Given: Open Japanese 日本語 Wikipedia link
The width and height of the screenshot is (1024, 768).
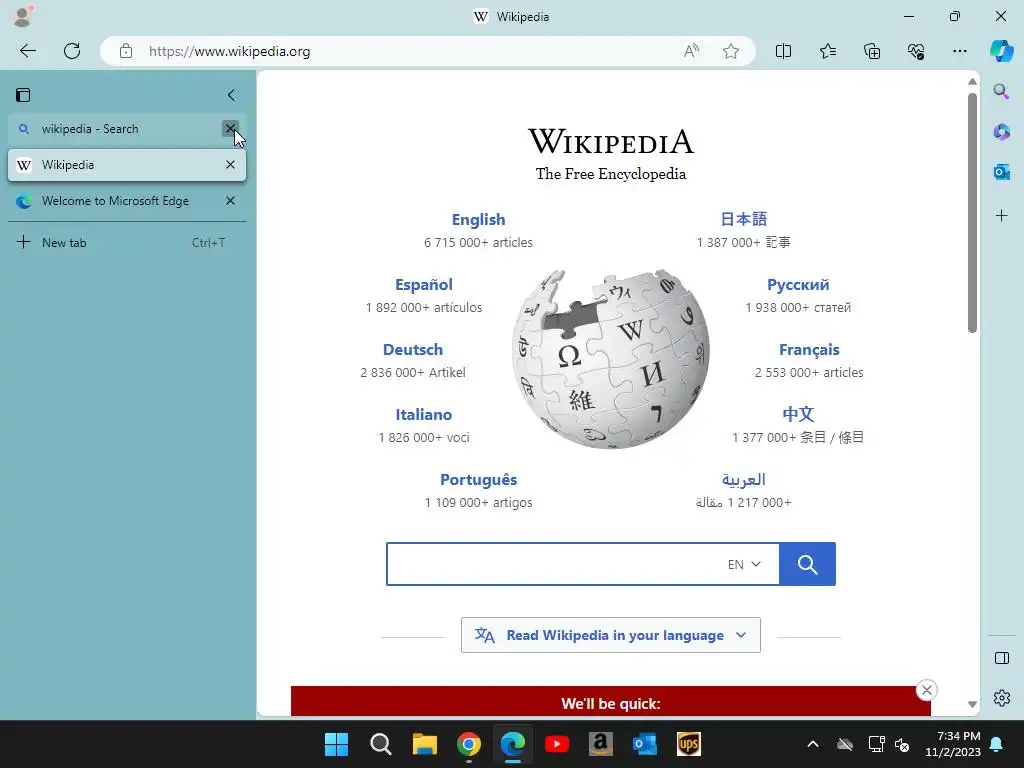Looking at the screenshot, I should 743,219.
